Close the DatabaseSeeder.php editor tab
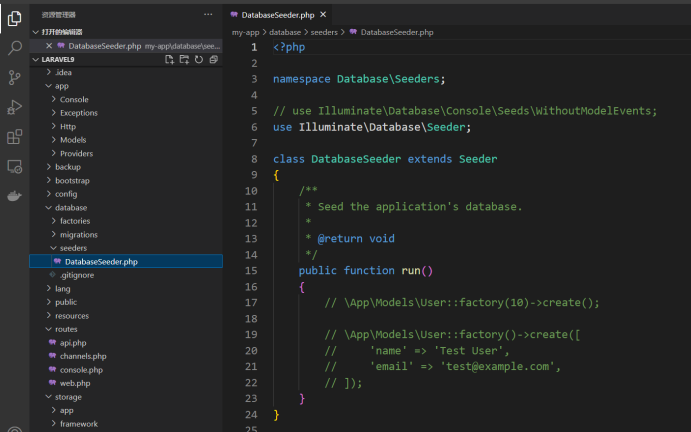This screenshot has height=432, width=691. point(322,15)
